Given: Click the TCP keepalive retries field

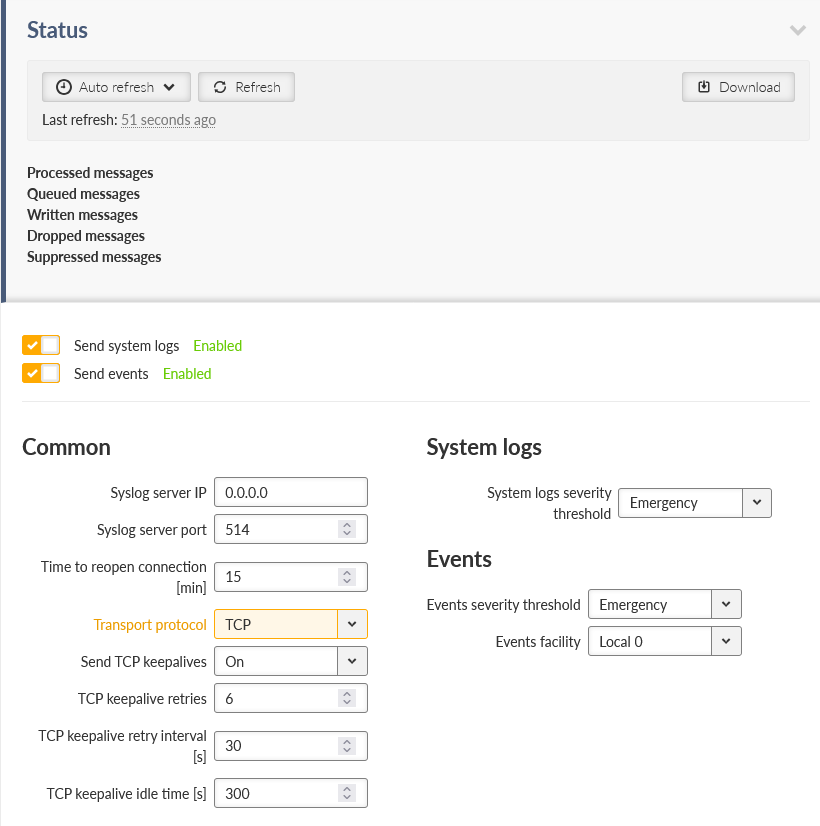Looking at the screenshot, I should 291,698.
